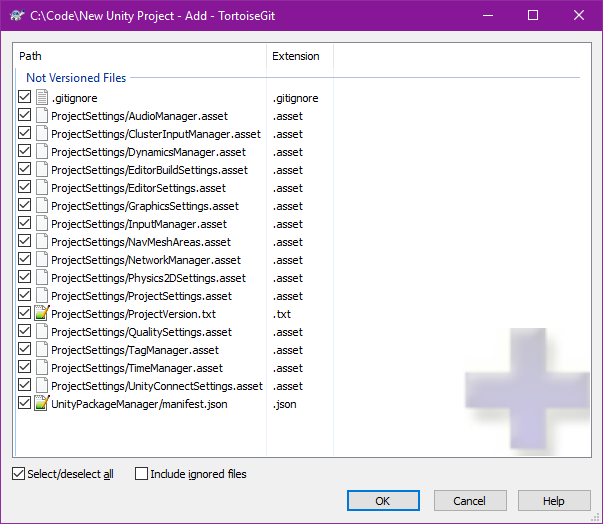This screenshot has width=603, height=524.
Task: Maximize the TortoiseGit Add window
Action: (x=533, y=15)
